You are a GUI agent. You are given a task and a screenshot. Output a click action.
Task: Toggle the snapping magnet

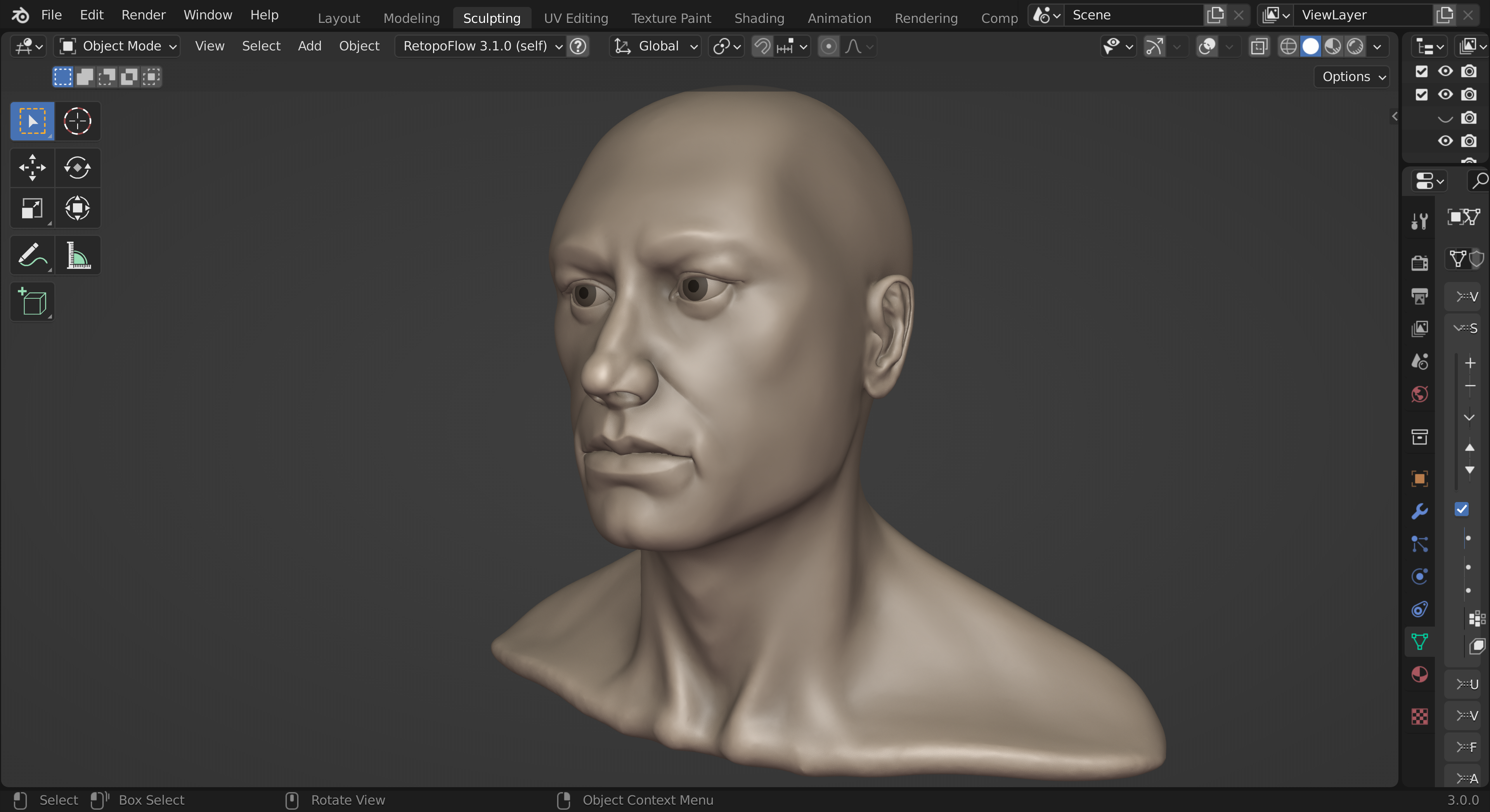click(762, 46)
